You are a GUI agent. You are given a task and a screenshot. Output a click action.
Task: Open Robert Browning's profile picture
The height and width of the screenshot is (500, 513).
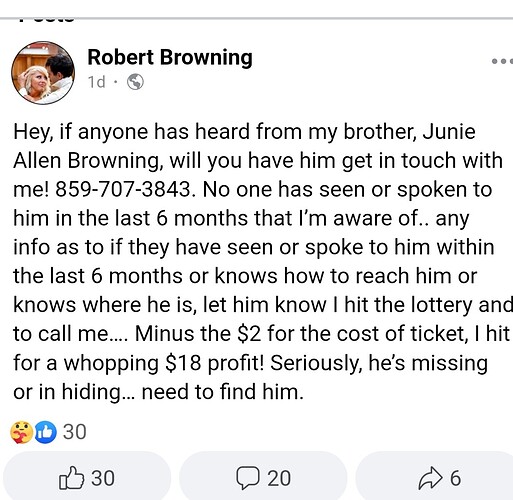43,73
